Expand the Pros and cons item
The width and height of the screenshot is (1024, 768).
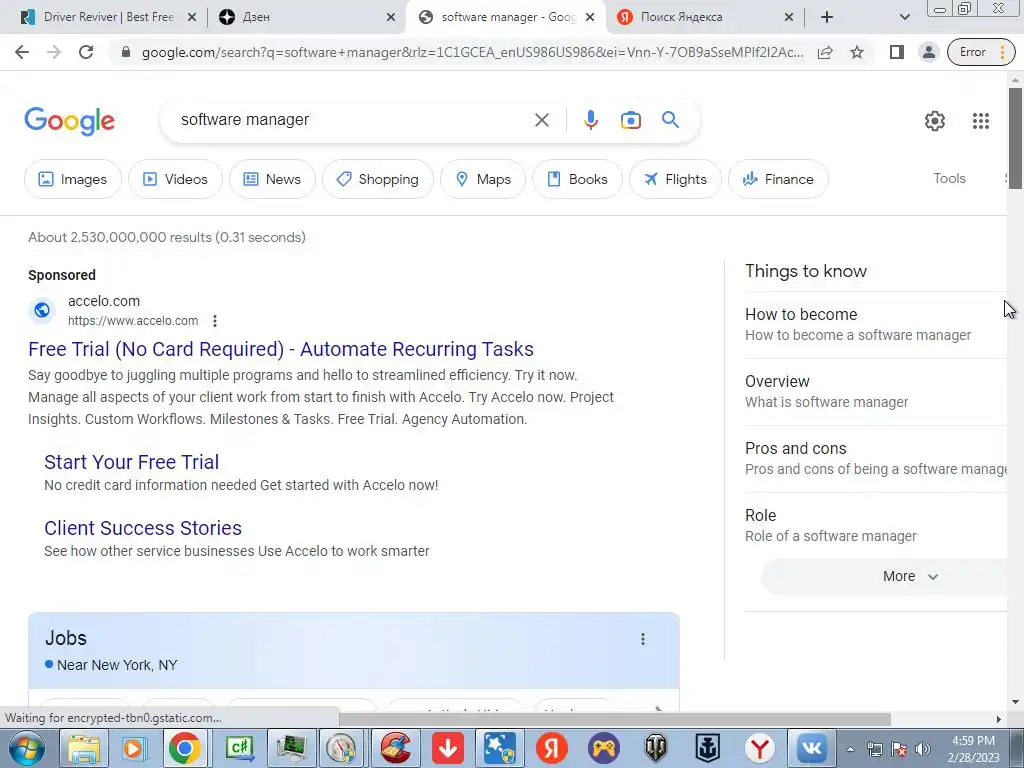tap(875, 459)
